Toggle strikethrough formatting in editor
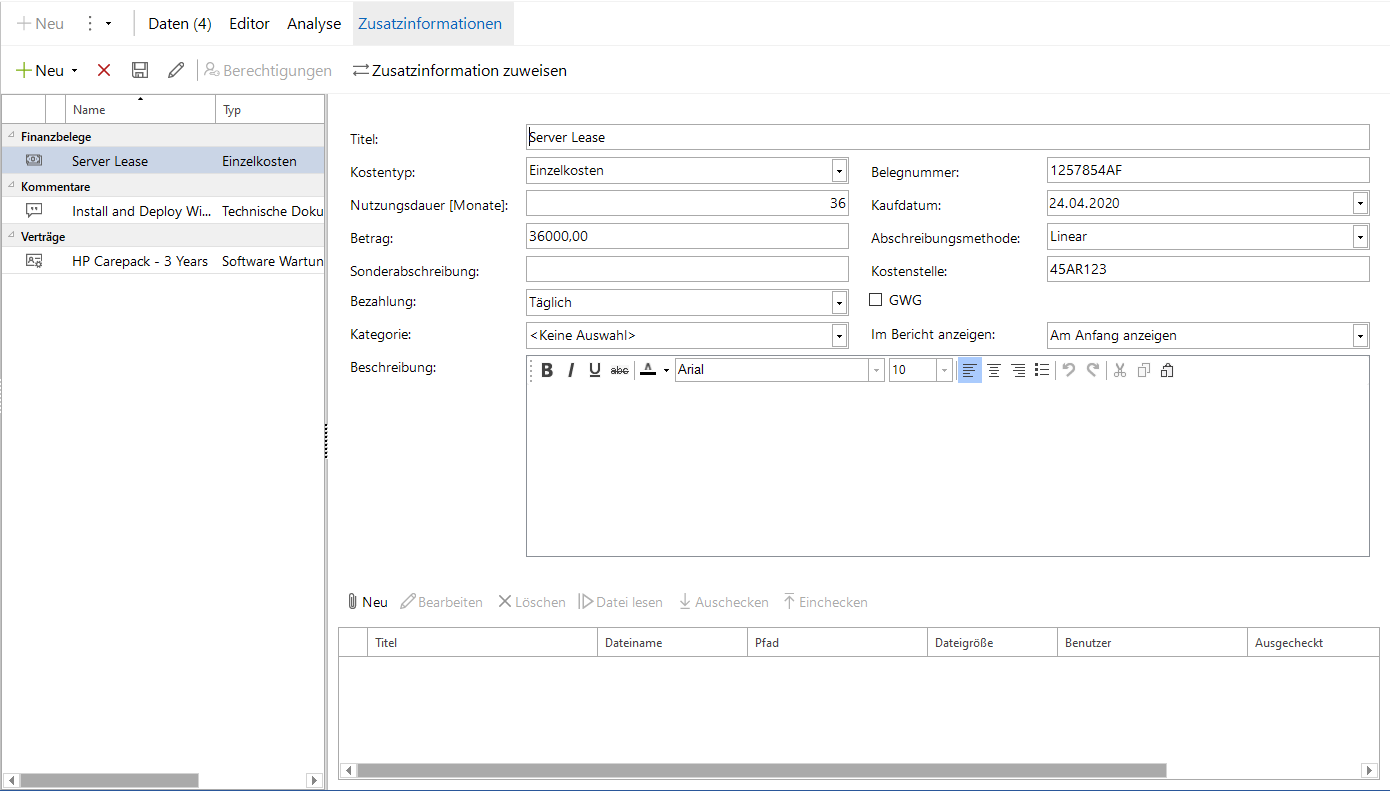 click(620, 370)
